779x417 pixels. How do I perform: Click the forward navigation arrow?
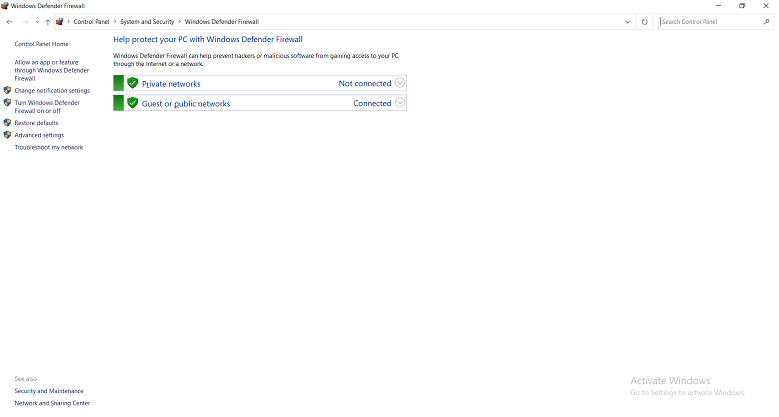25,22
